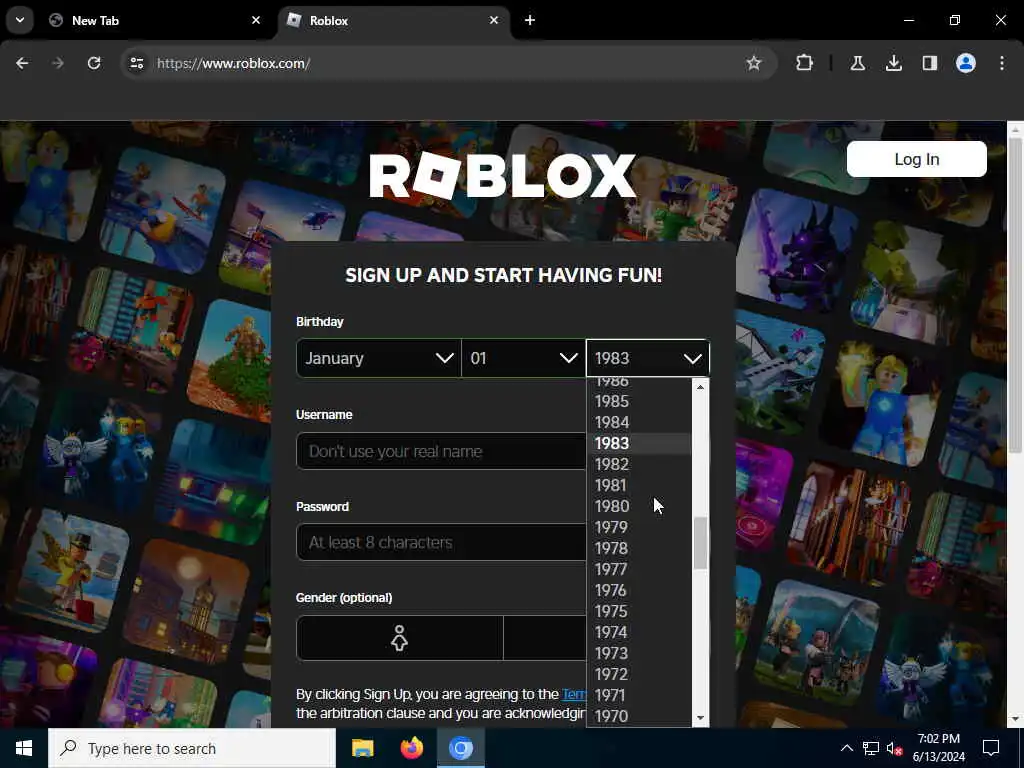Click the Chromium taskbar icon
The width and height of the screenshot is (1024, 768).
tap(460, 748)
